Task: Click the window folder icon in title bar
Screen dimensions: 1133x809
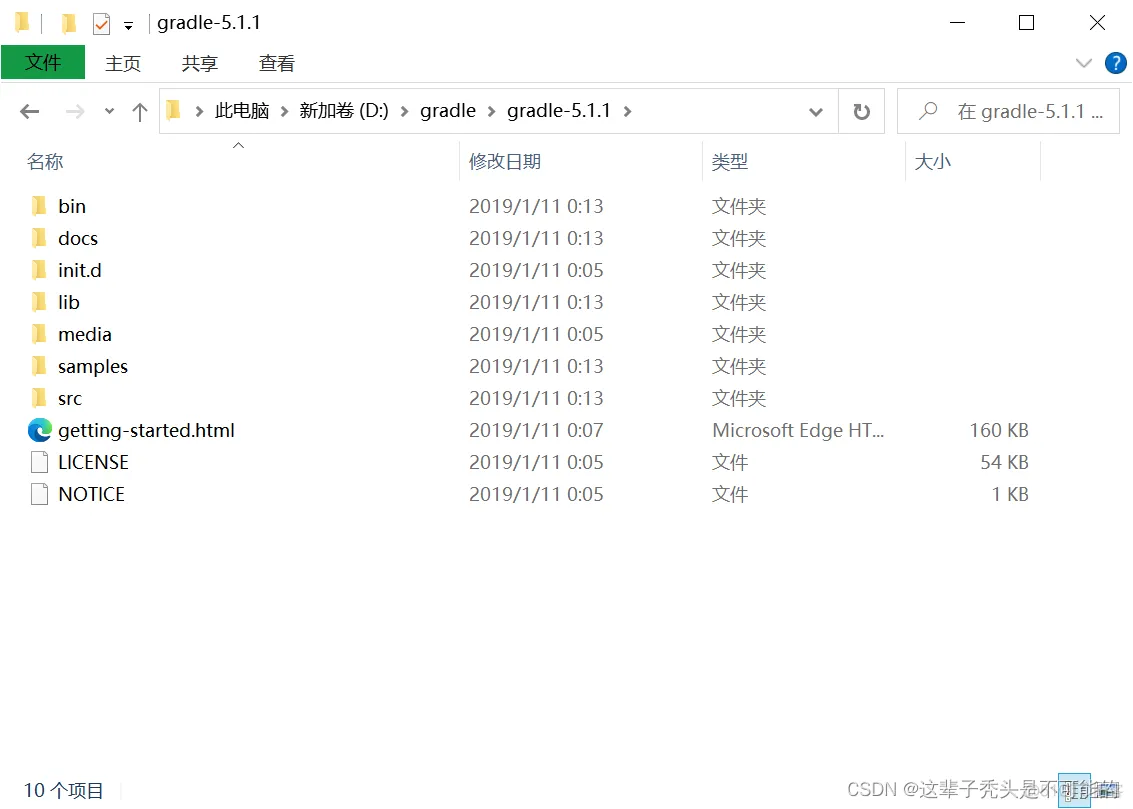Action: click(22, 23)
